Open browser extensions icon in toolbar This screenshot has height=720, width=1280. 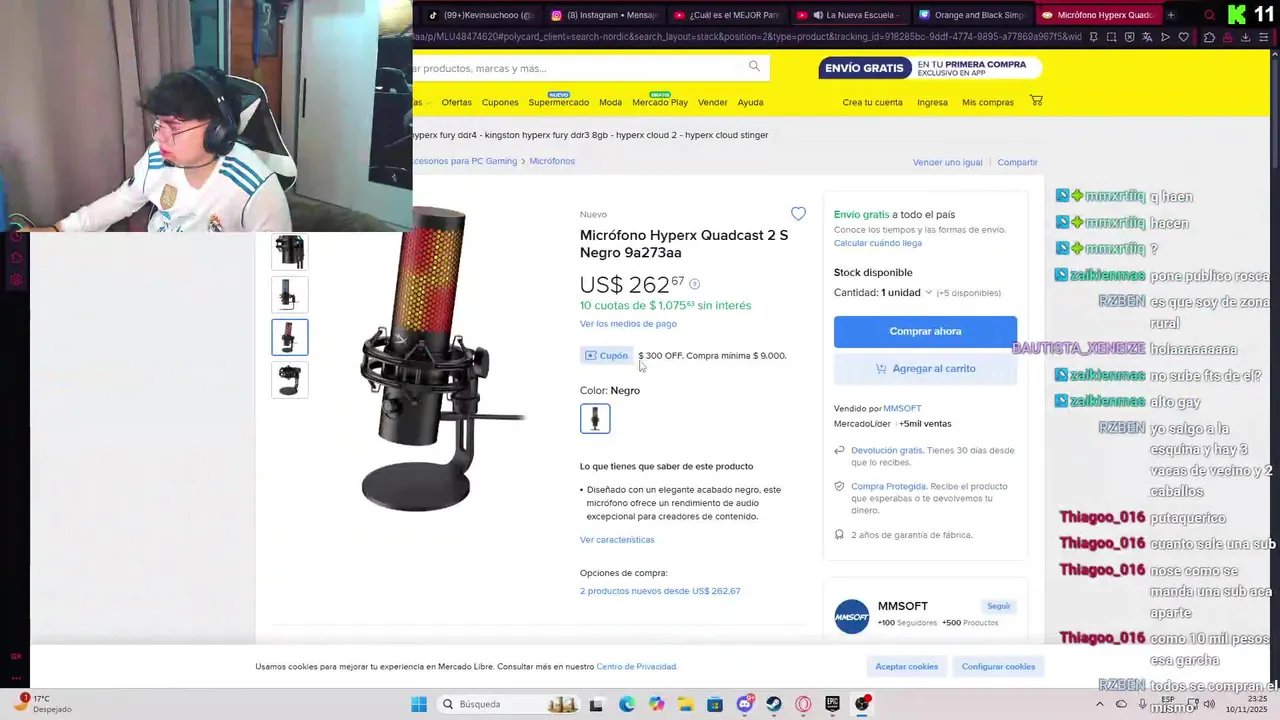[x=1209, y=37]
